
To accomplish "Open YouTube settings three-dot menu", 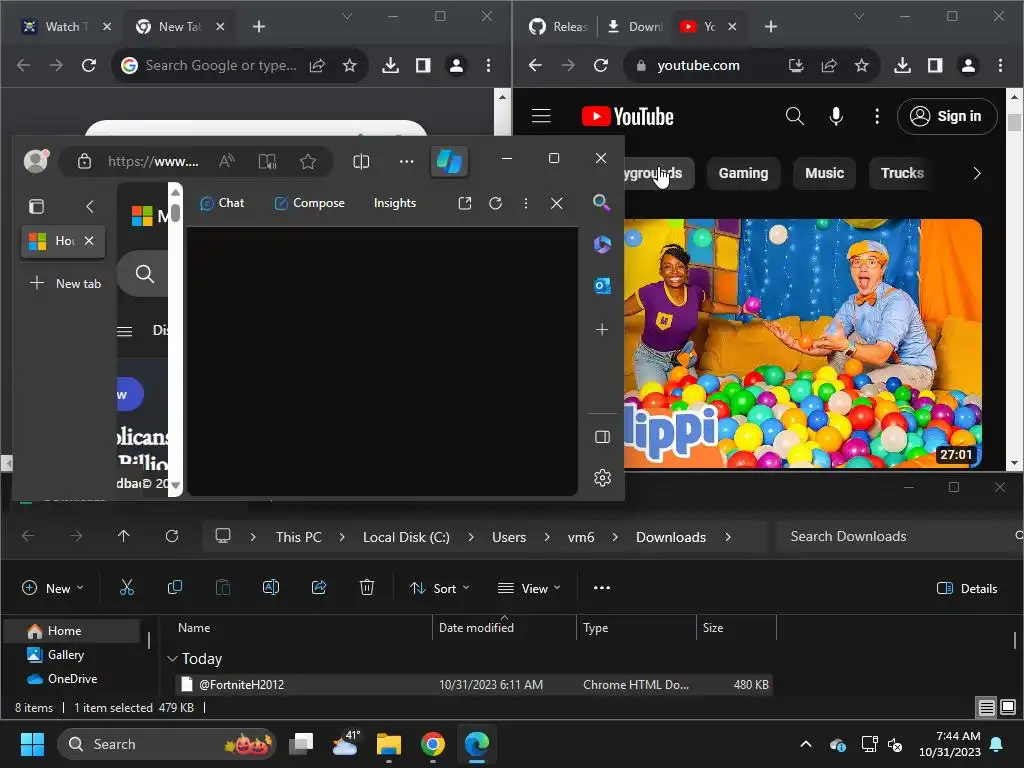I will (x=877, y=116).
